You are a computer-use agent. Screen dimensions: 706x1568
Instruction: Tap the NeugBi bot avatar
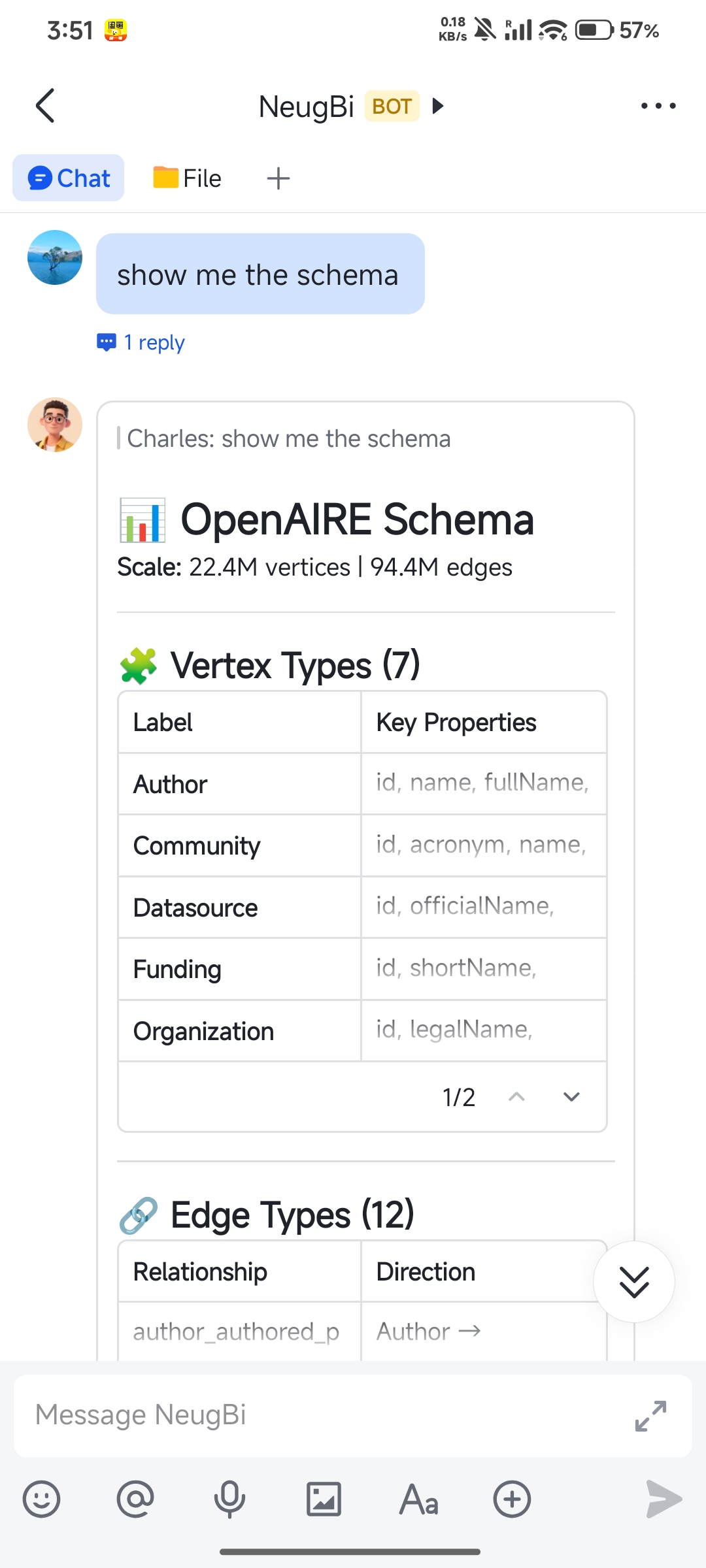pos(55,425)
